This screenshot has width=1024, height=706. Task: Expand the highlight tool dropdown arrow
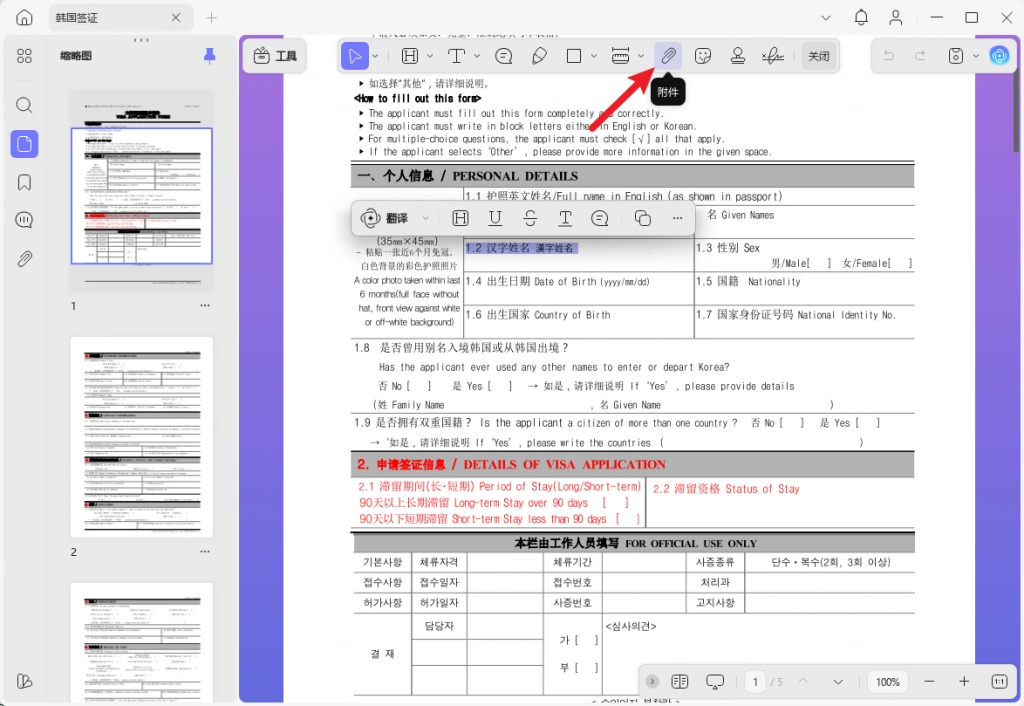430,56
